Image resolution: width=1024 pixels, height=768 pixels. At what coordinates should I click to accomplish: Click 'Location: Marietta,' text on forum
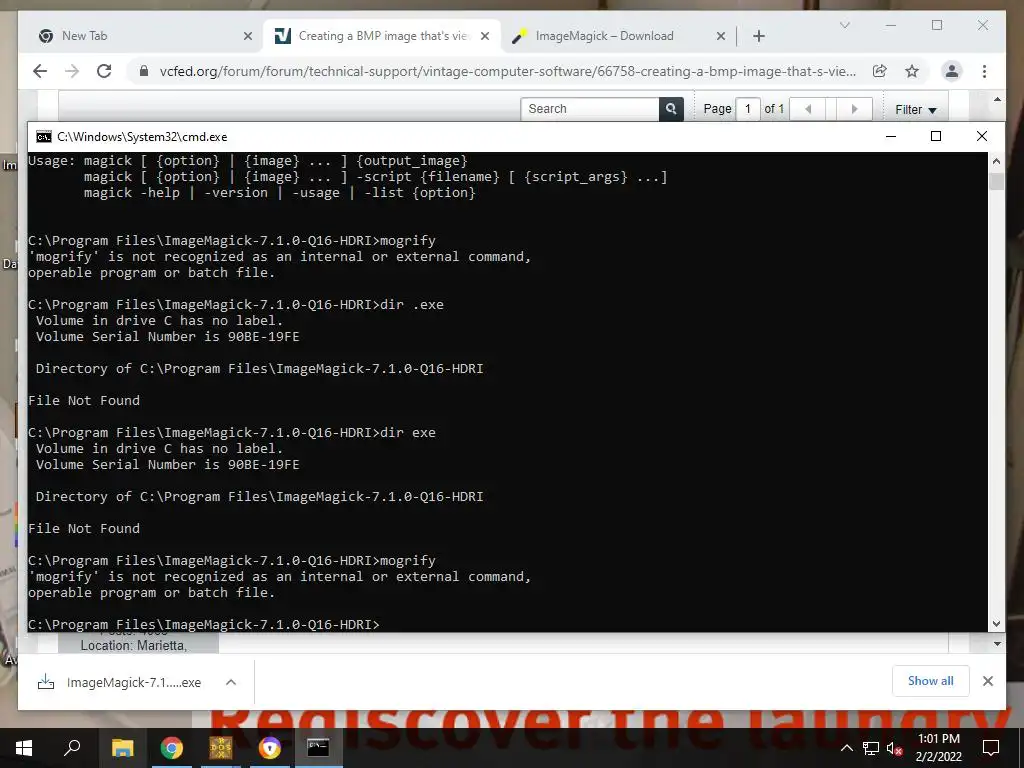[134, 645]
